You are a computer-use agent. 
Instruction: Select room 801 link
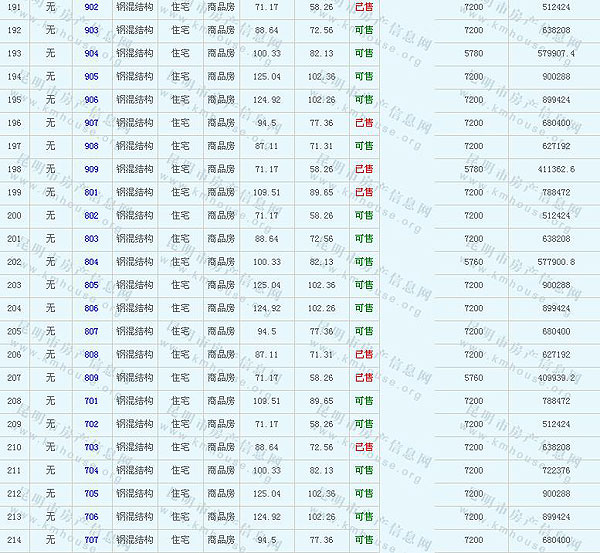(91, 192)
